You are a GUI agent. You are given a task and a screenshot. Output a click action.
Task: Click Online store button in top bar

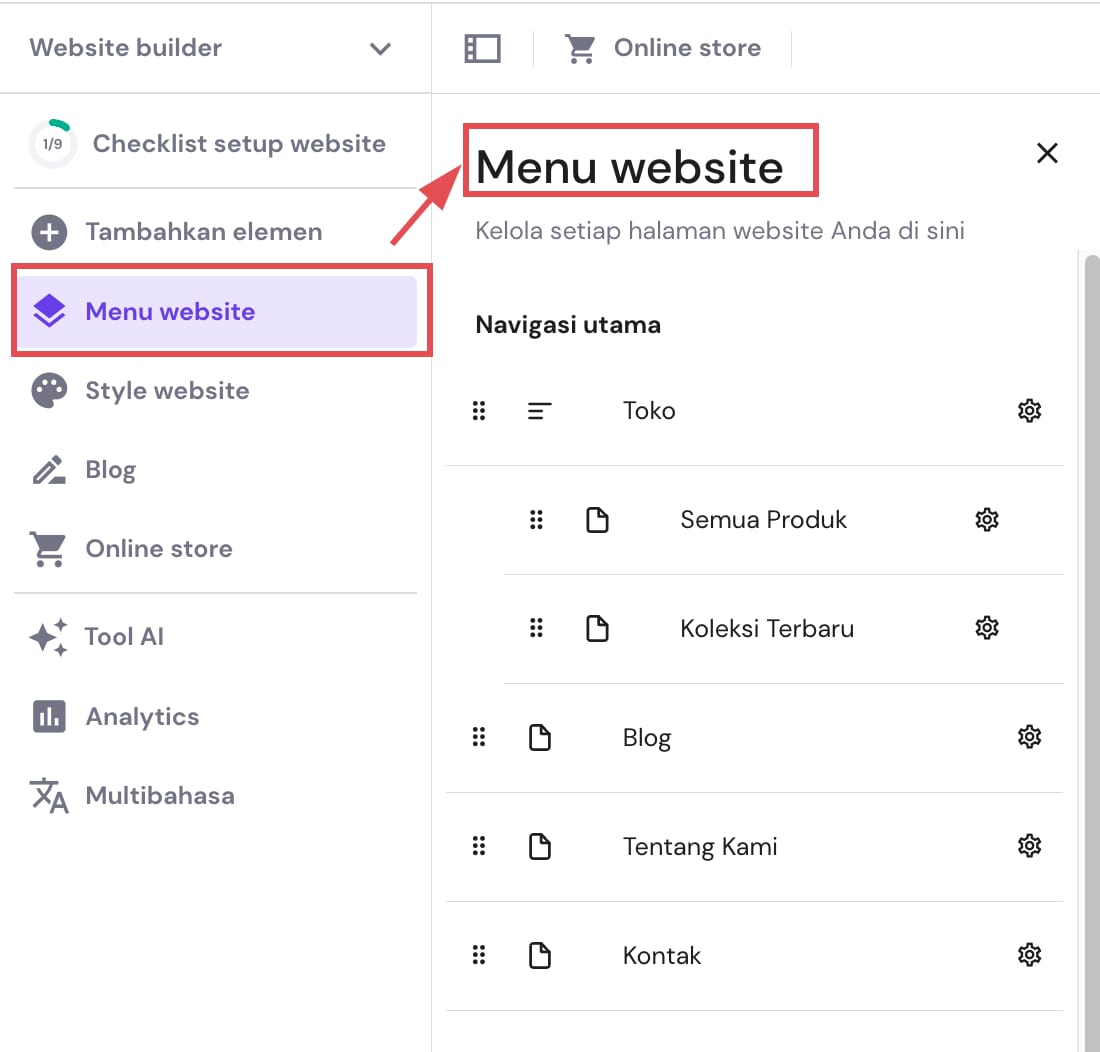tap(663, 48)
